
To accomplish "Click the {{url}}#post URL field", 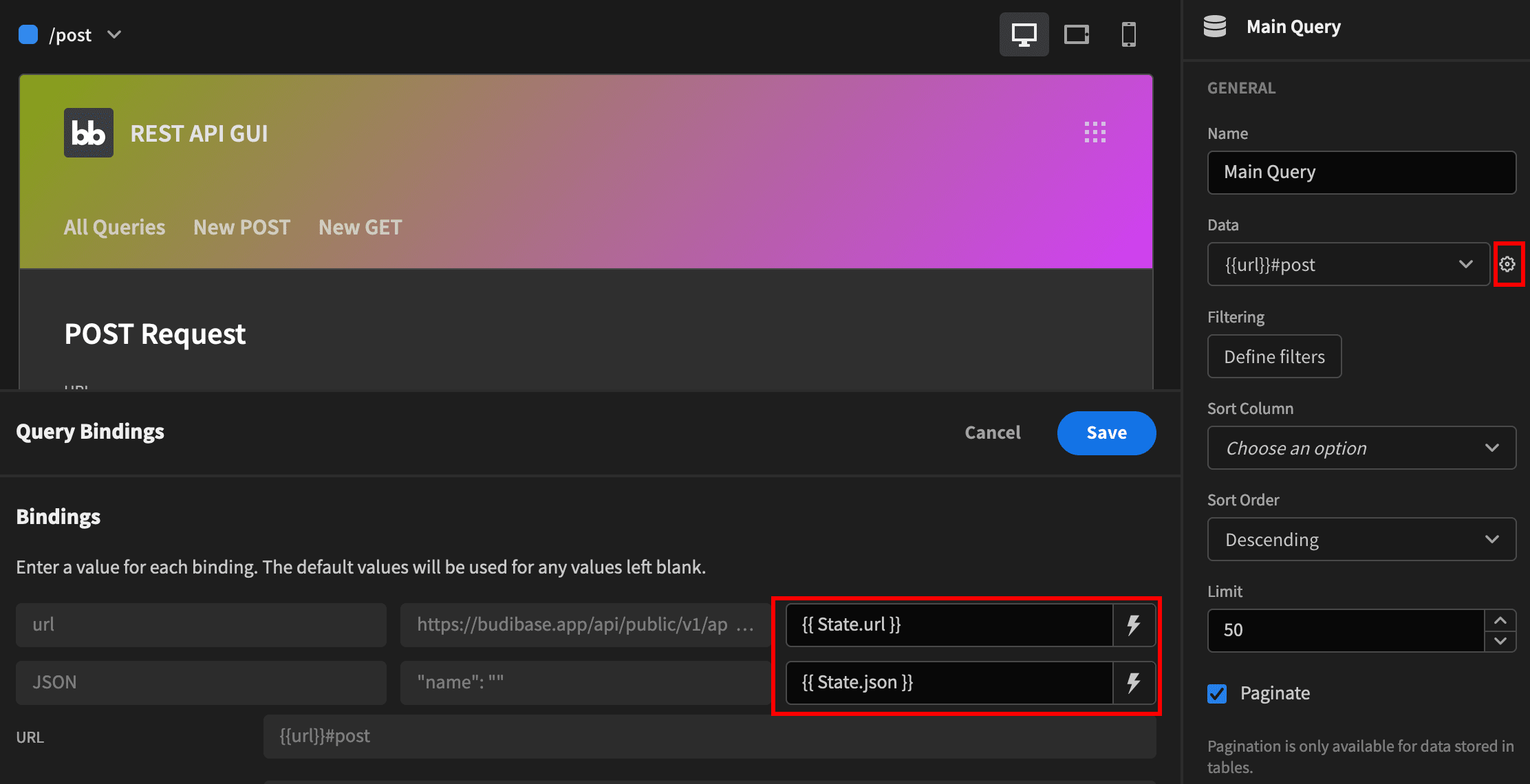I will pyautogui.click(x=709, y=737).
